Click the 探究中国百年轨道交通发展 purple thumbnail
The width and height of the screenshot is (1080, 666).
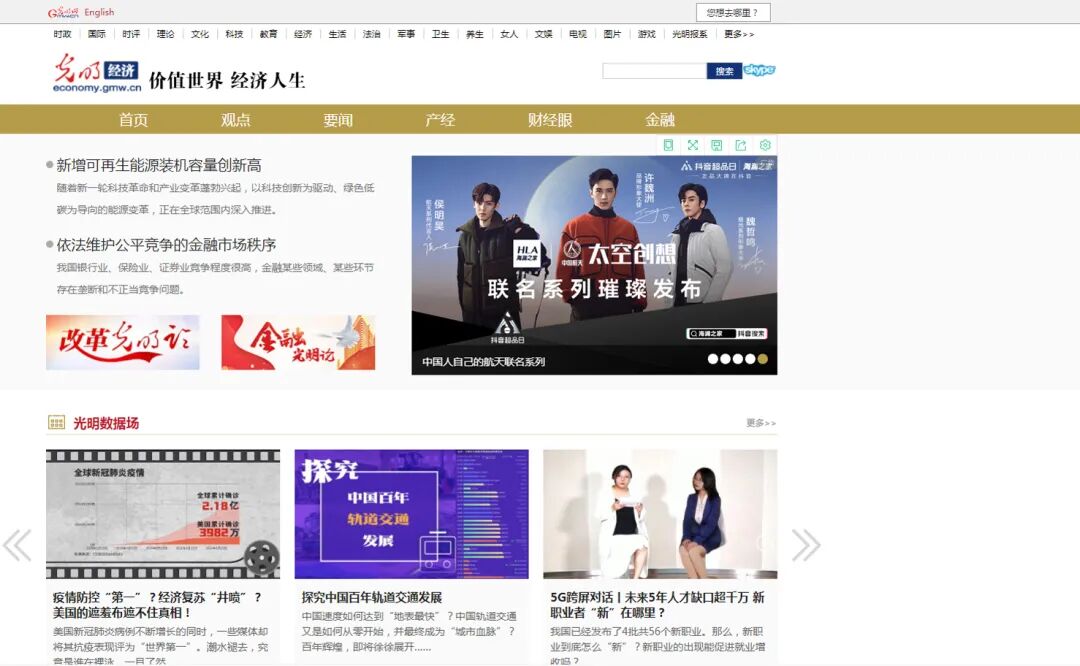(x=412, y=514)
